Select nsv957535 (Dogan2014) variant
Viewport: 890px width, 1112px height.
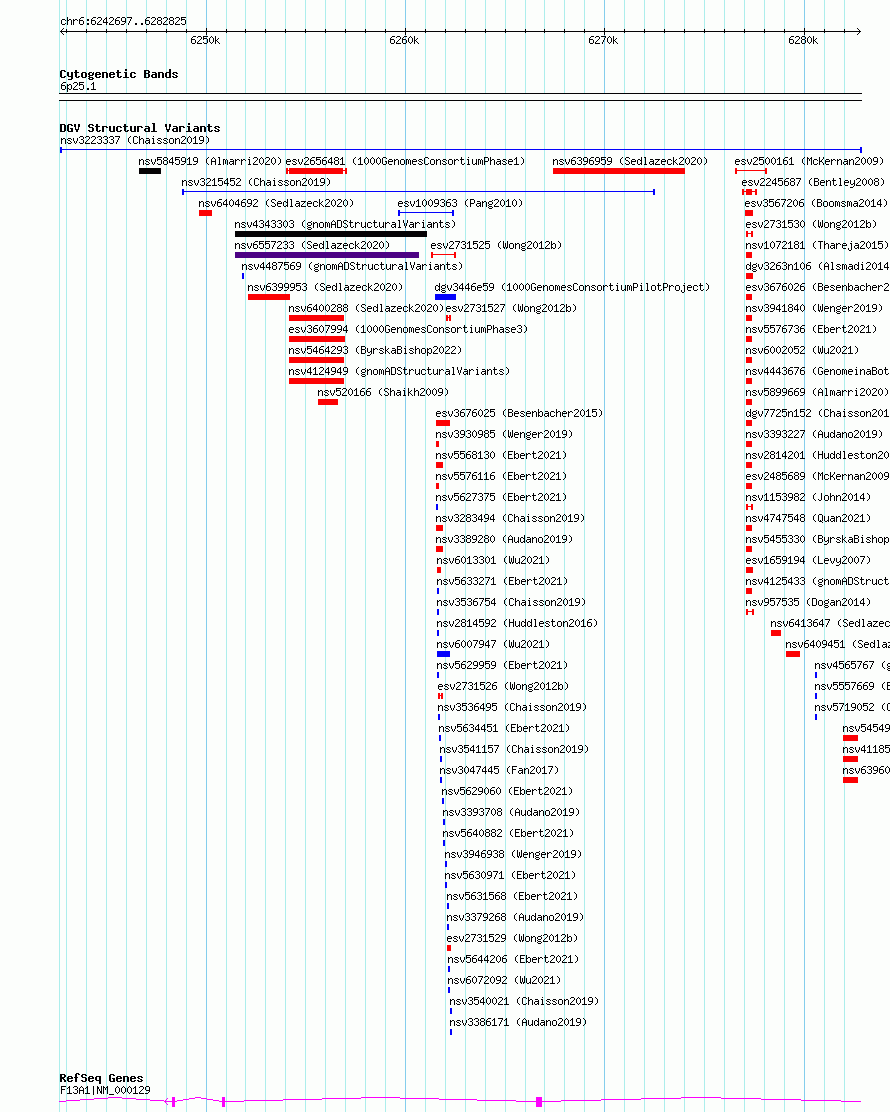tap(808, 602)
